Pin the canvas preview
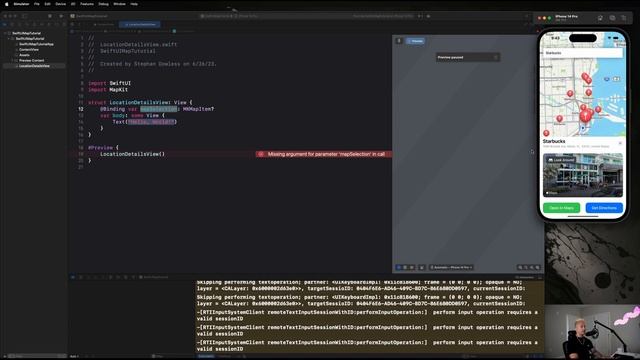Viewport: 640px width, 360px height. tap(399, 41)
